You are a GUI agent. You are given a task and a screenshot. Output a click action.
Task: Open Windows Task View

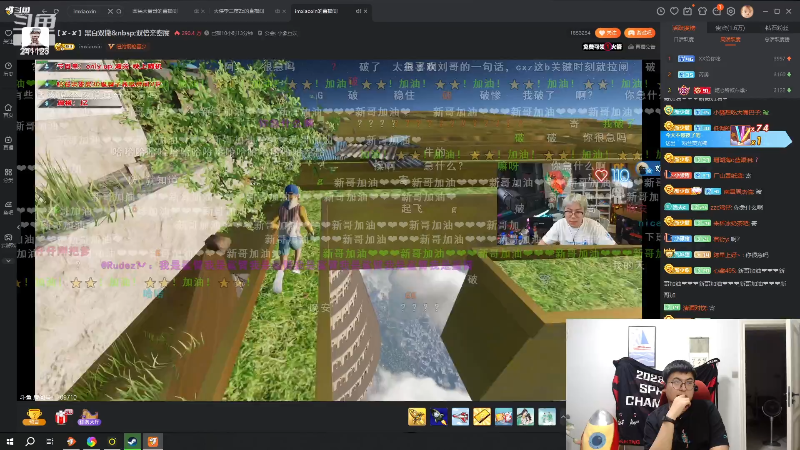point(49,441)
